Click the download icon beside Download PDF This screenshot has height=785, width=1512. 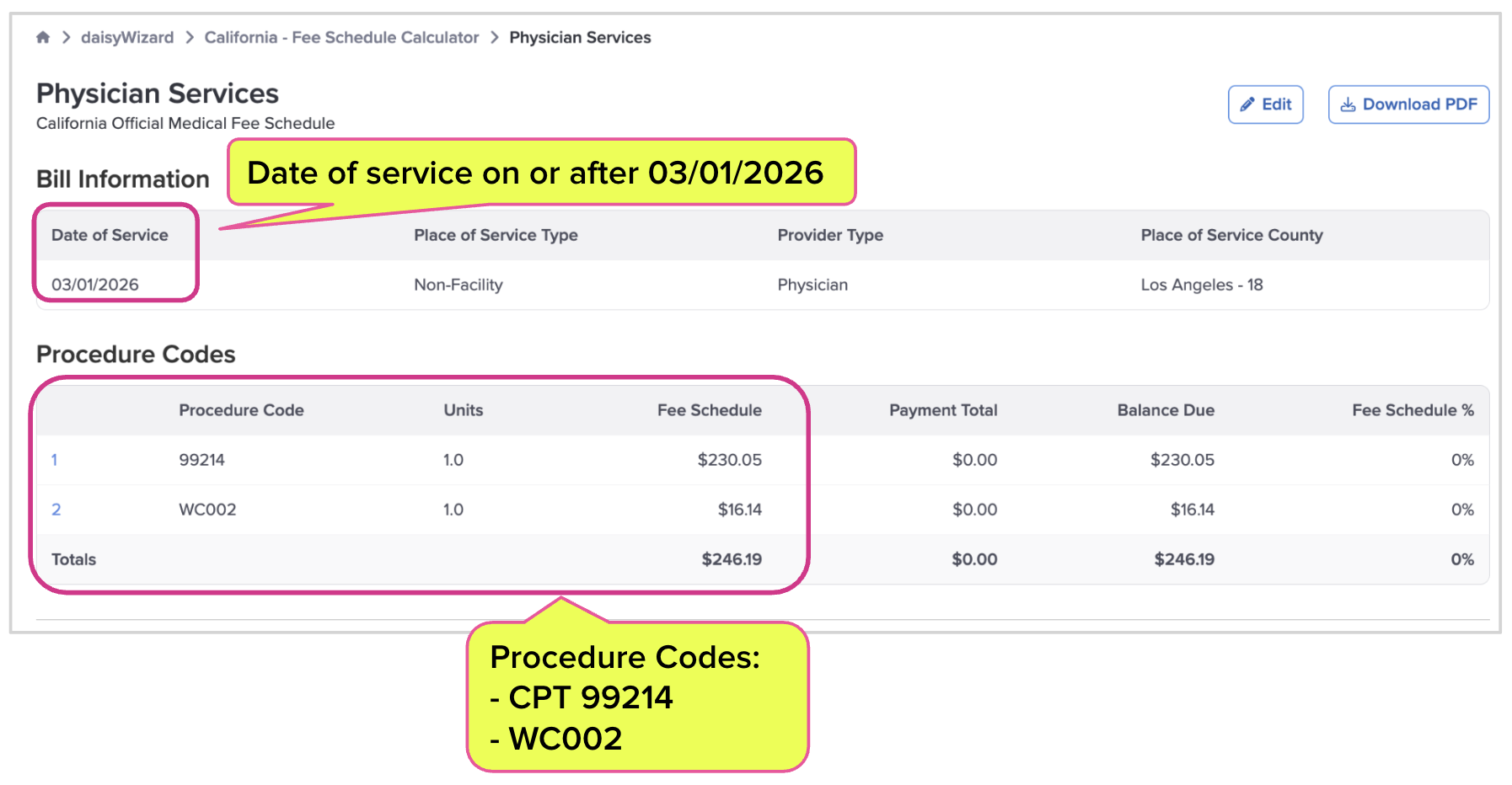[x=1348, y=104]
